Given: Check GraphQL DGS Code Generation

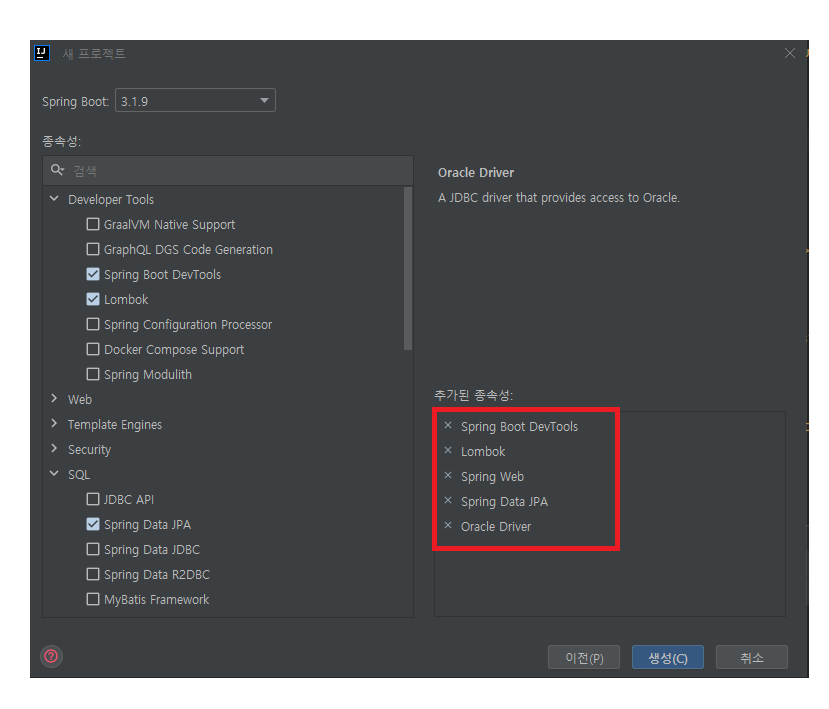Looking at the screenshot, I should (93, 249).
